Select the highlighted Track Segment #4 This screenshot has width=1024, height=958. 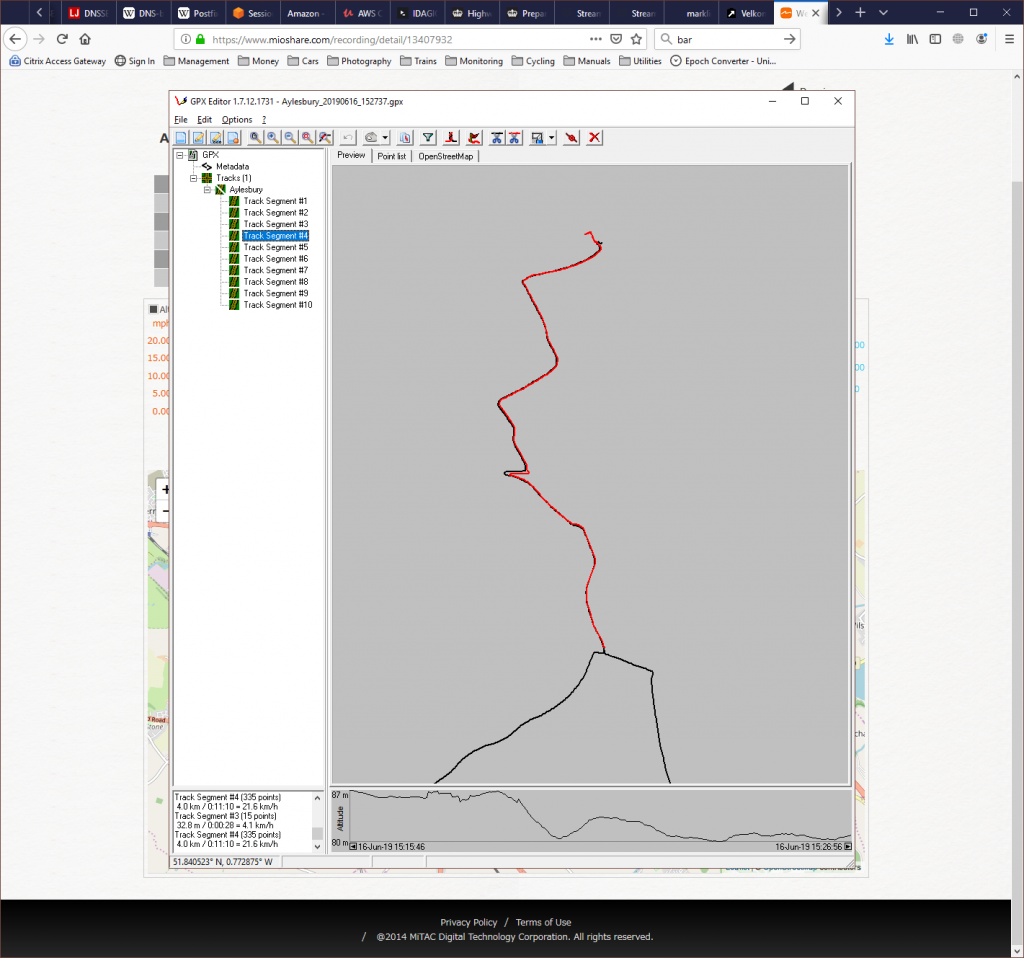click(x=276, y=236)
